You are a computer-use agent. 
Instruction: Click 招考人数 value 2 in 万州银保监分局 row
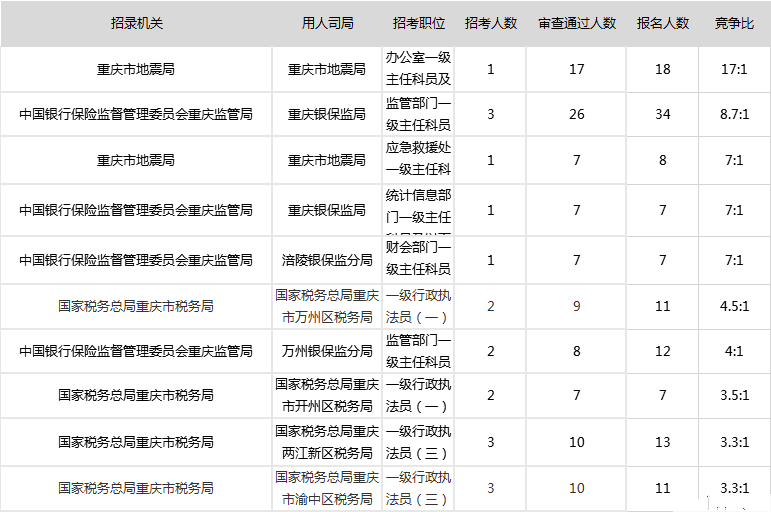pos(491,351)
